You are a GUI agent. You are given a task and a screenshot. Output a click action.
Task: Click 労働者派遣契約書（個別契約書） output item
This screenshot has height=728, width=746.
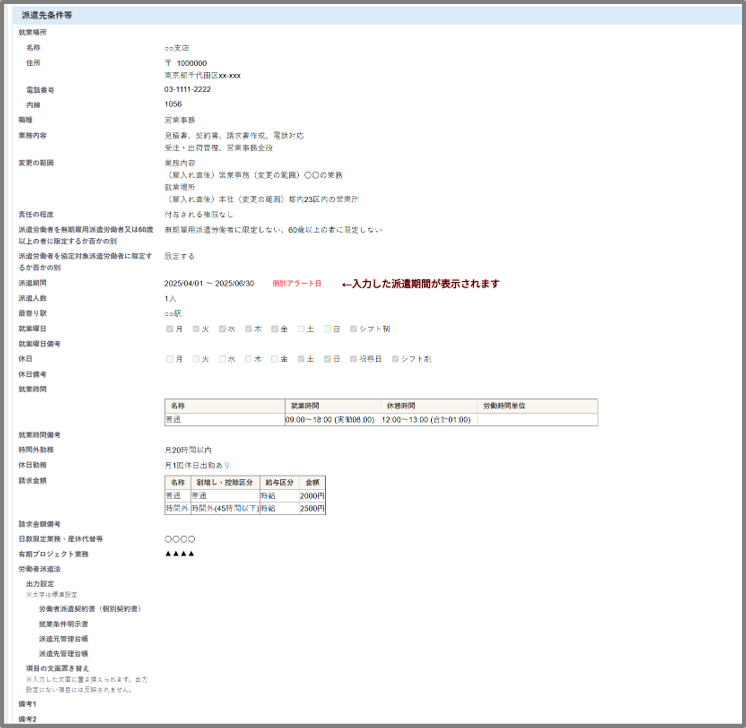pos(90,609)
